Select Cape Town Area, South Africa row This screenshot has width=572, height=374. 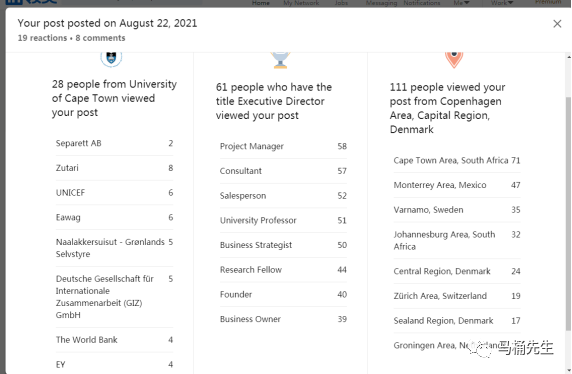(457, 161)
